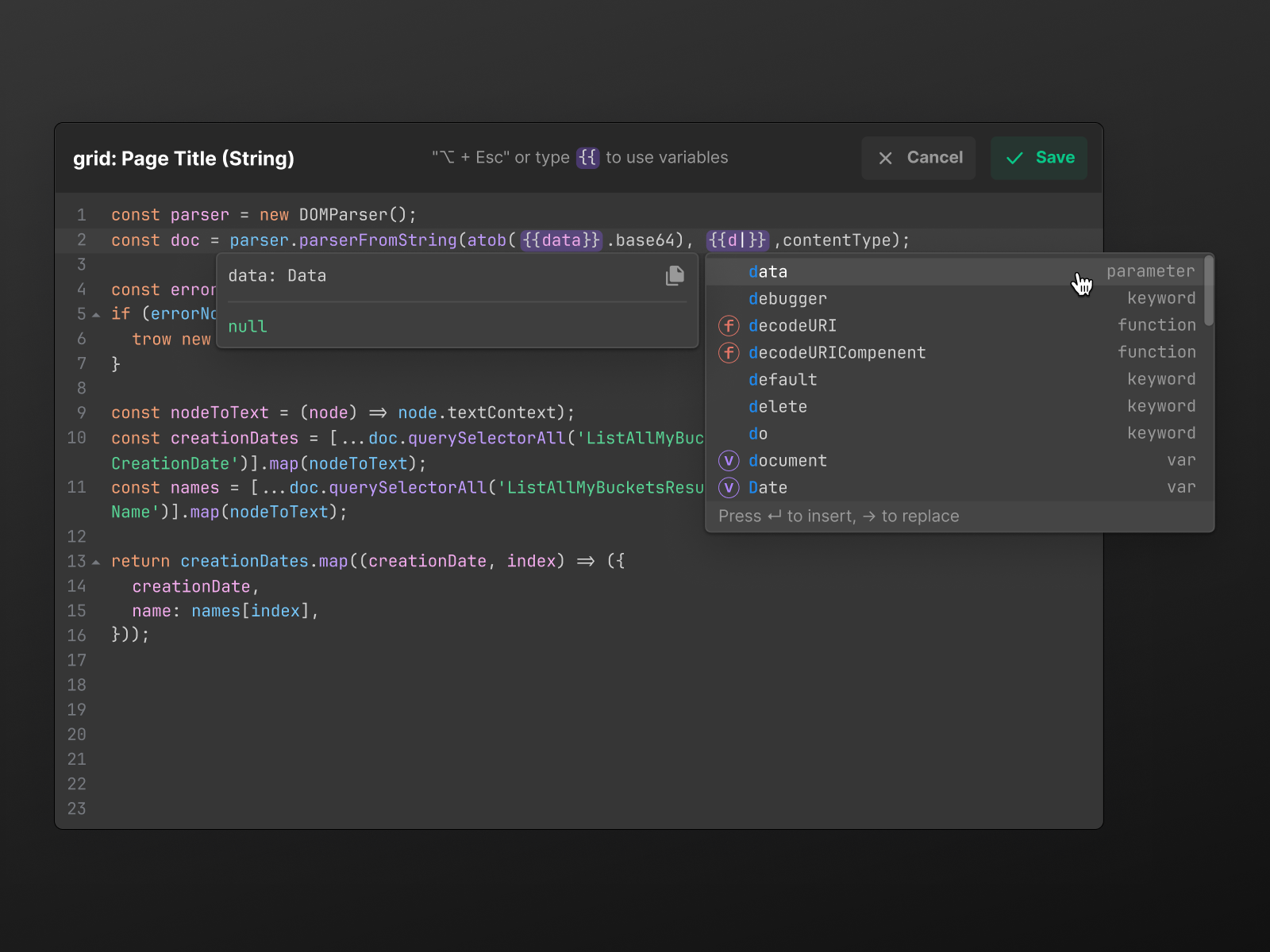Select the 'data' parameter suggestion
Screen dimensions: 1270x952
point(955,272)
